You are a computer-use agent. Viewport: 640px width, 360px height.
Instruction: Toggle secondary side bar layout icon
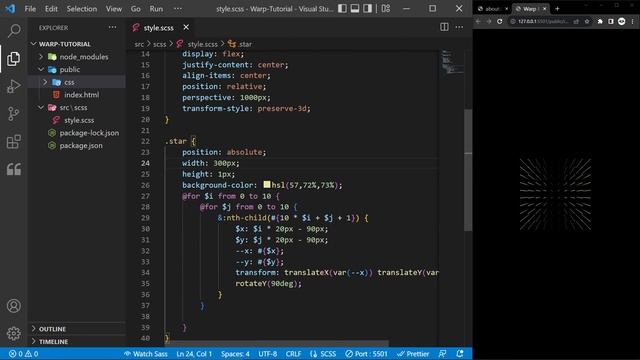(x=368, y=9)
